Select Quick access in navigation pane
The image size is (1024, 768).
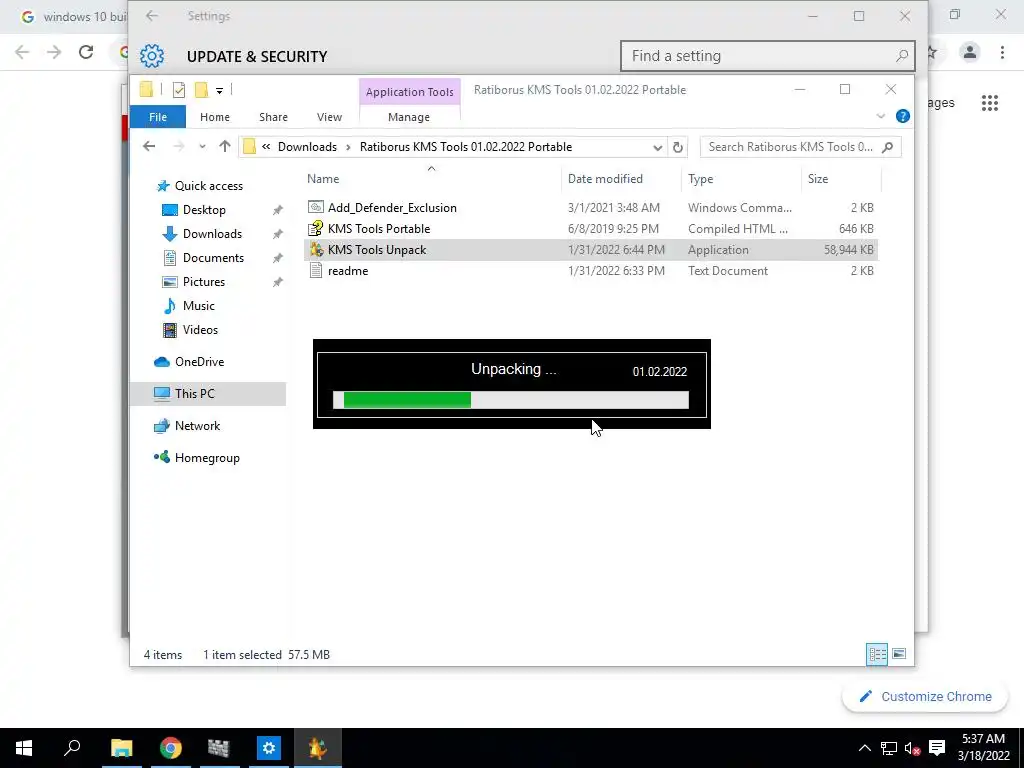point(208,185)
